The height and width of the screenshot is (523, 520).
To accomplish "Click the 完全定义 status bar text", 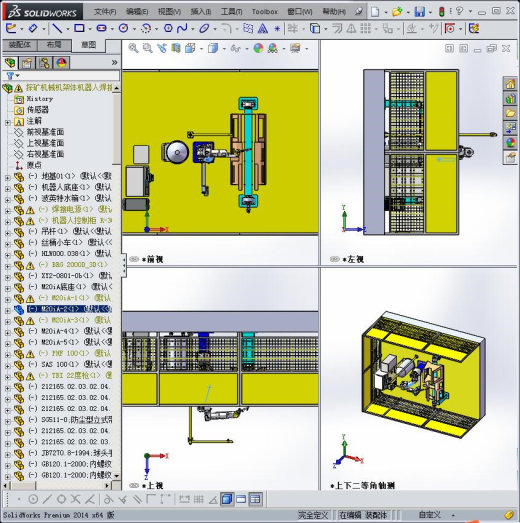I will (313, 515).
